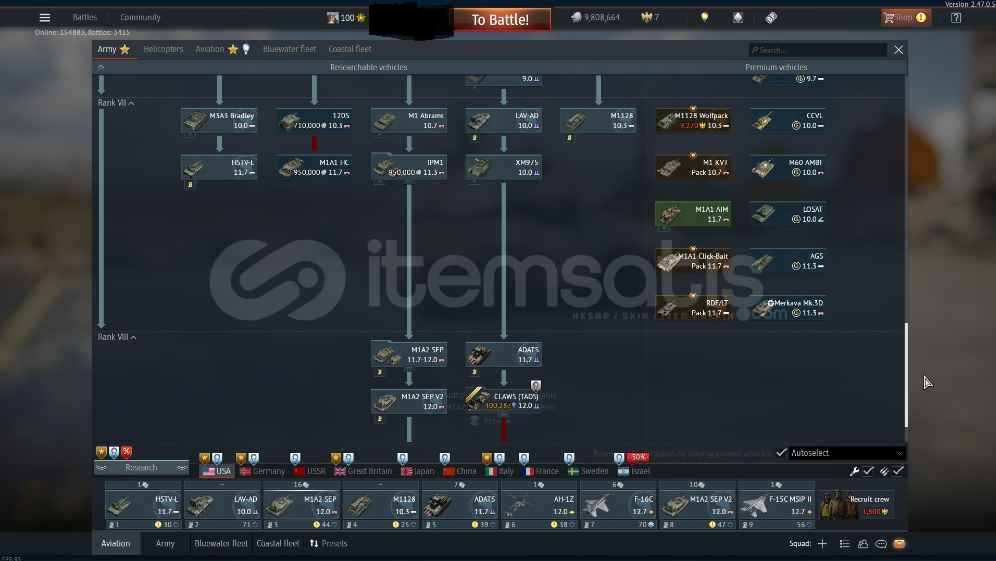Open the bottom Presets tab
Screen dimensions: 996x561
coord(328,544)
